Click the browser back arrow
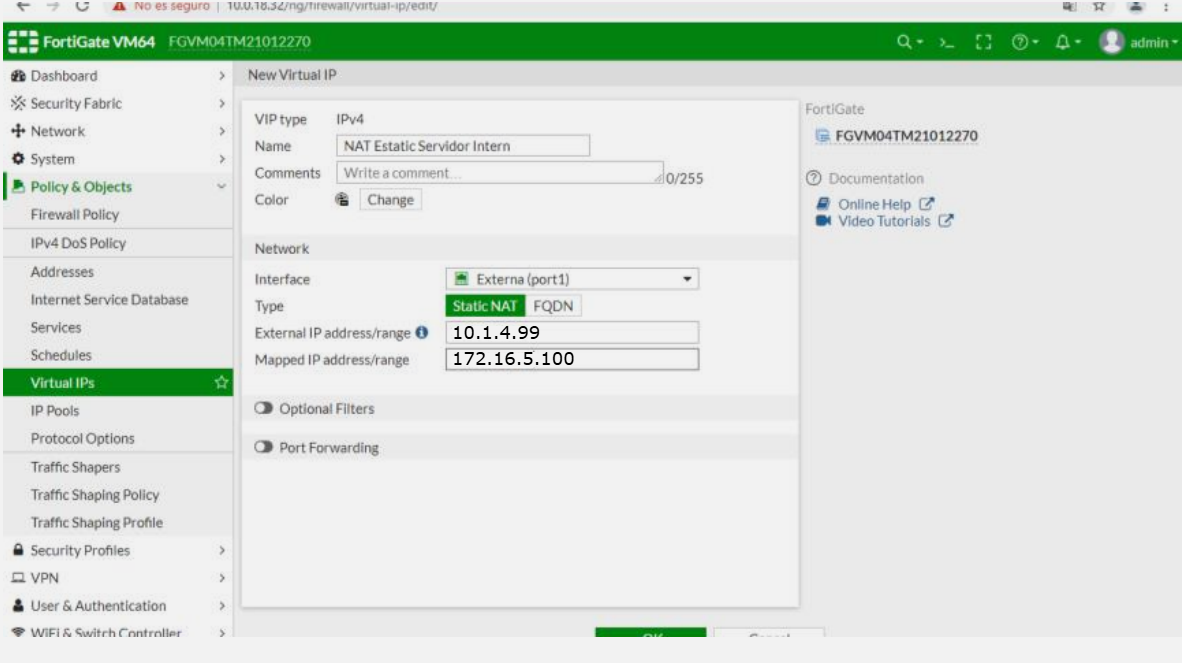Image resolution: width=1182 pixels, height=663 pixels. (23, 5)
